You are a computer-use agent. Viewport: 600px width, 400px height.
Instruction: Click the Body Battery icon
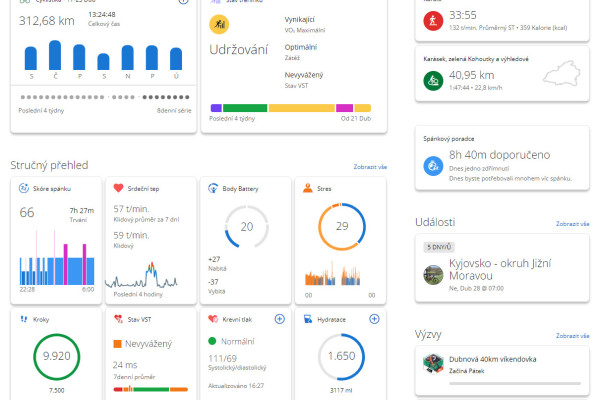coord(213,188)
